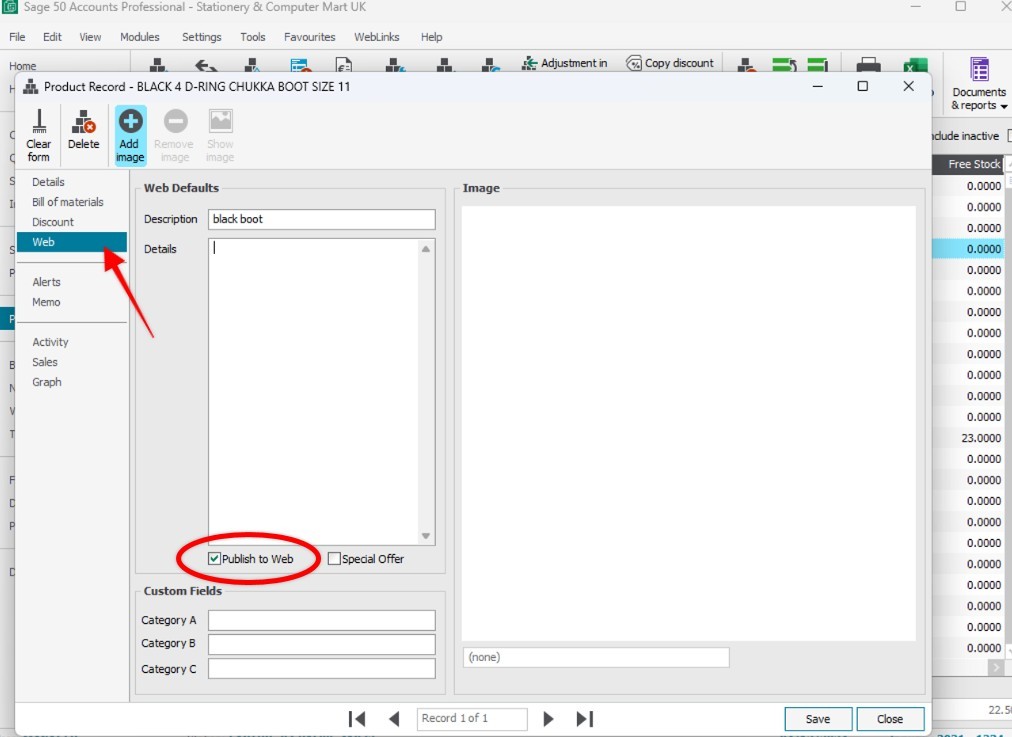Open the Activity section

50,342
